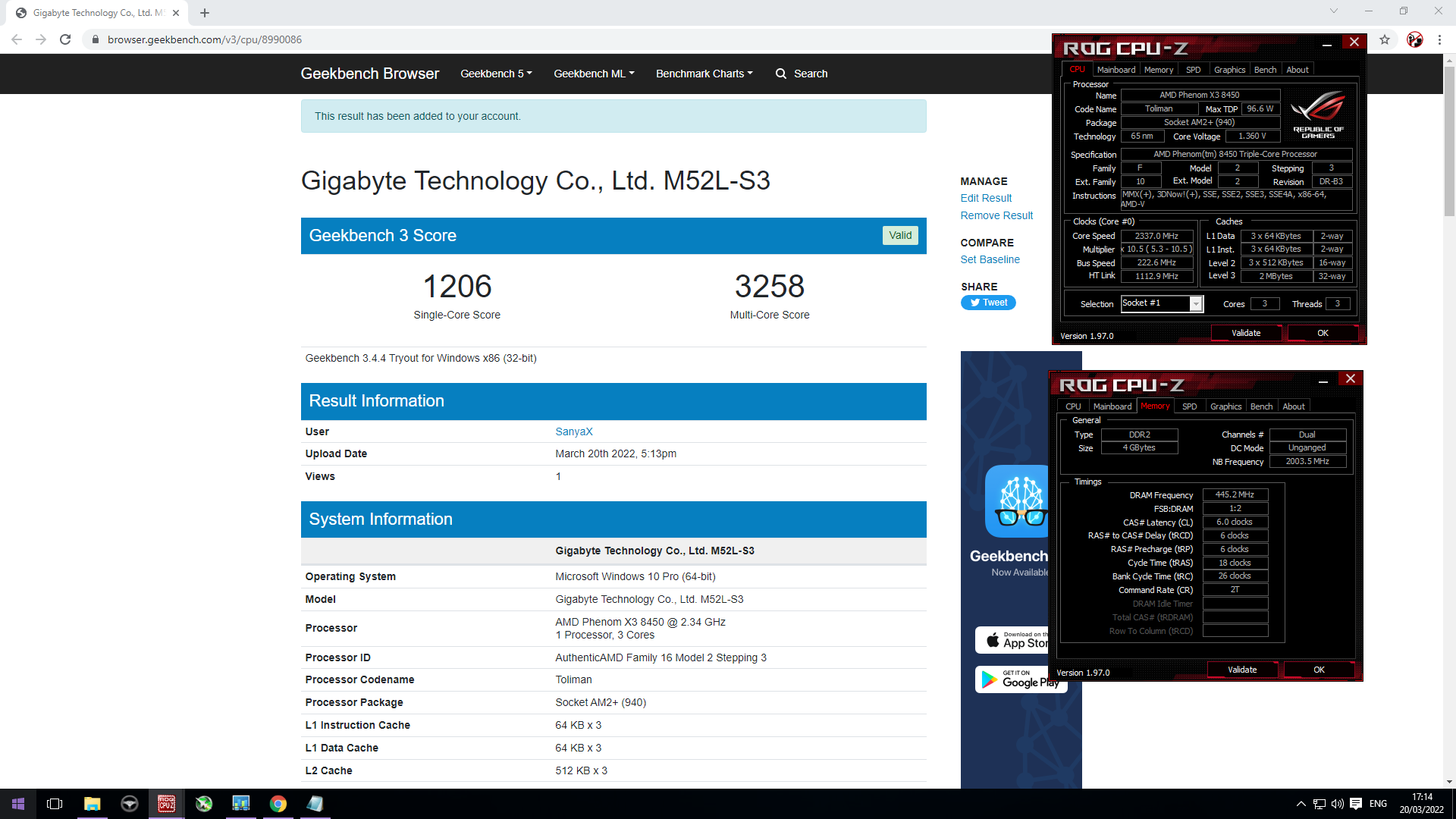Open notifications icon in system tray
Image resolution: width=1456 pixels, height=819 pixels.
pyautogui.click(x=1356, y=804)
